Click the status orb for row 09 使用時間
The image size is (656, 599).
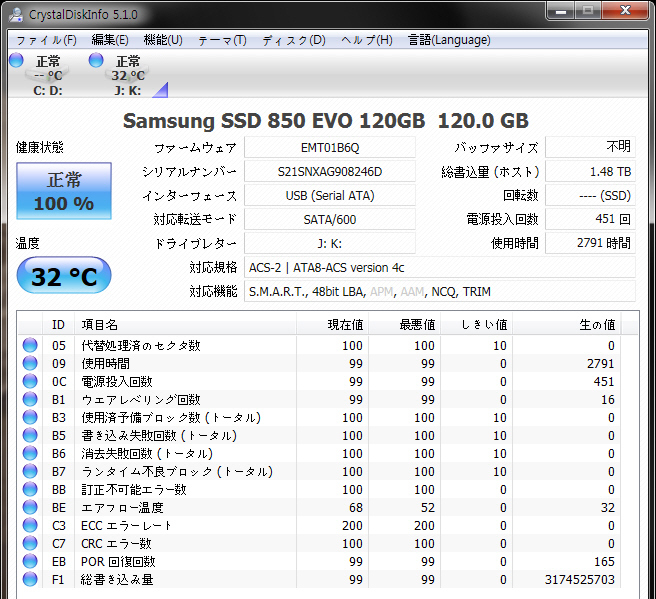tap(30, 363)
